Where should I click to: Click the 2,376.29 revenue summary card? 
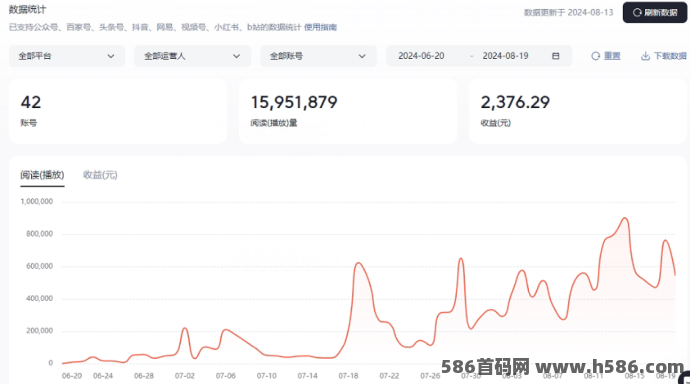[578, 111]
